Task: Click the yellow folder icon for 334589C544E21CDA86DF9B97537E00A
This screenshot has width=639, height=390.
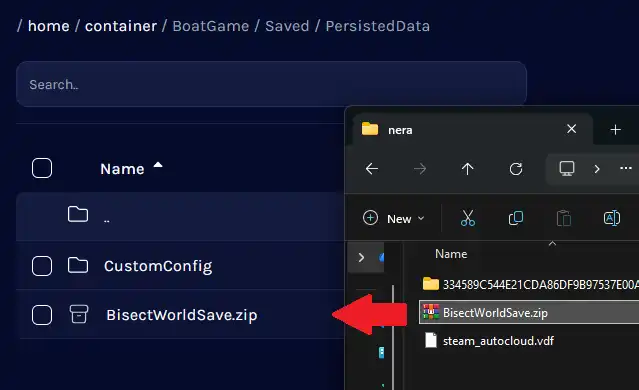Action: (431, 283)
